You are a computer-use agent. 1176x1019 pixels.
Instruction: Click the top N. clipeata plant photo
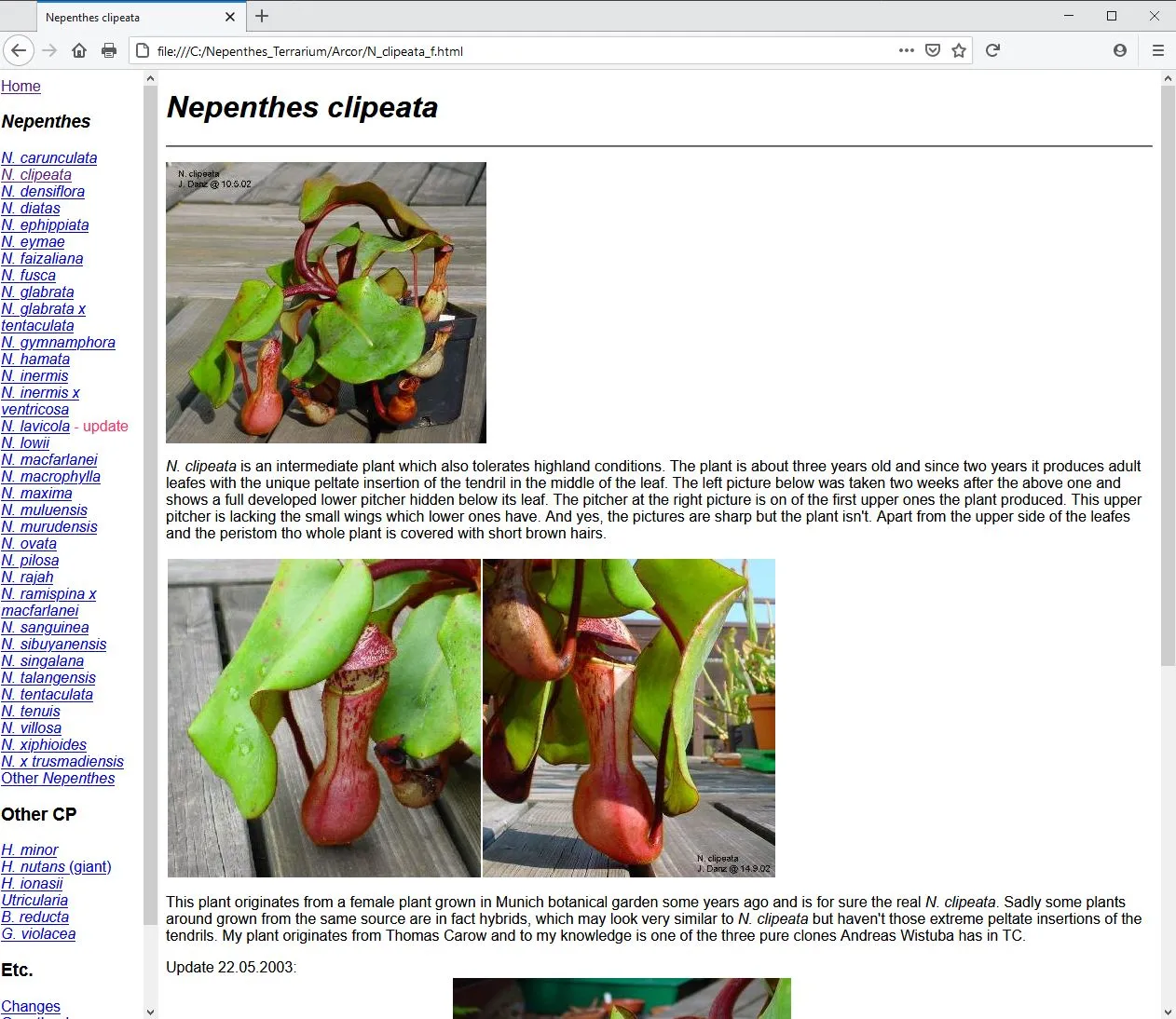tap(326, 303)
